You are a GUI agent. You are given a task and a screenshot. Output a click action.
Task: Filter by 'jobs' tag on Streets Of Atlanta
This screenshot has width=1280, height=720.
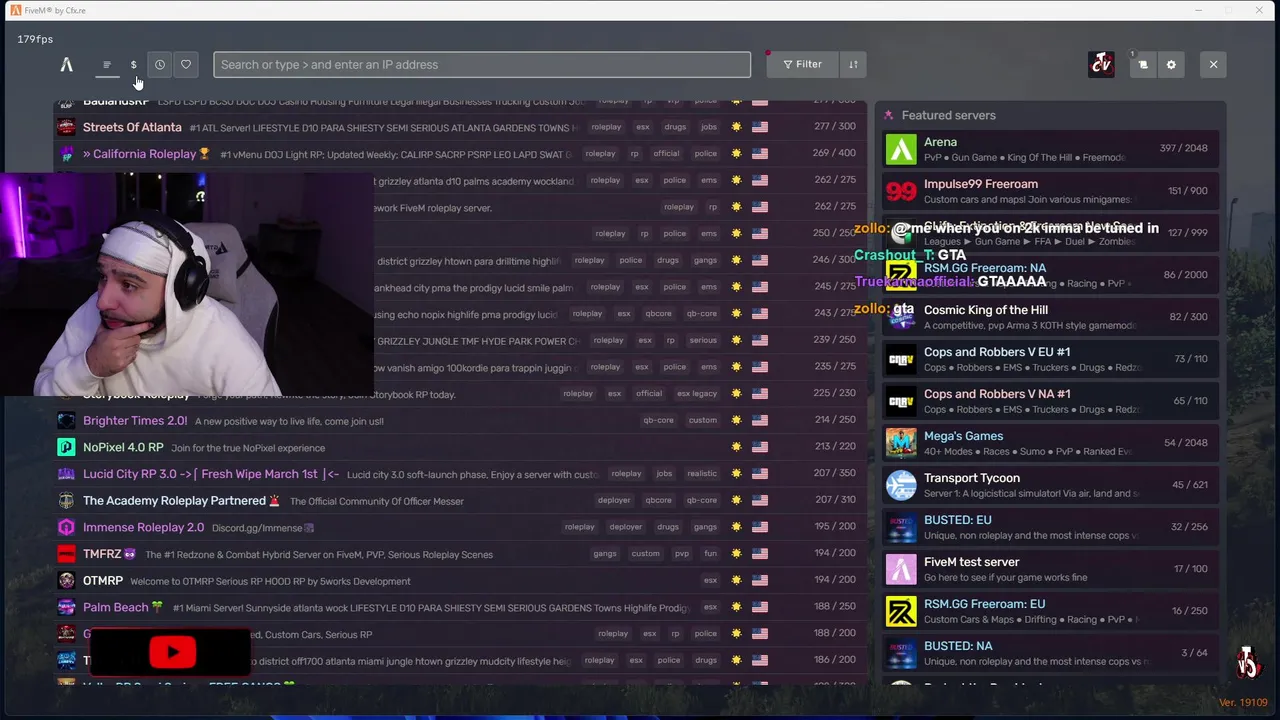pyautogui.click(x=709, y=127)
